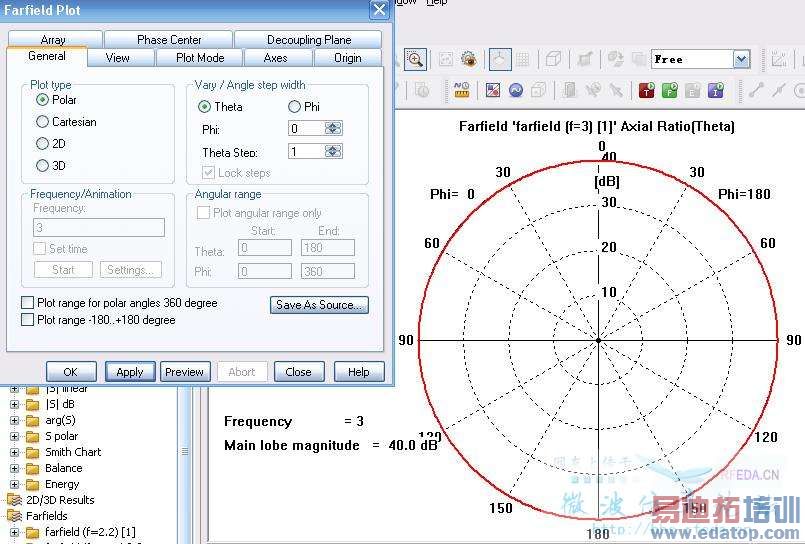Select the Farfields tree item
The height and width of the screenshot is (544, 805).
tap(47, 516)
